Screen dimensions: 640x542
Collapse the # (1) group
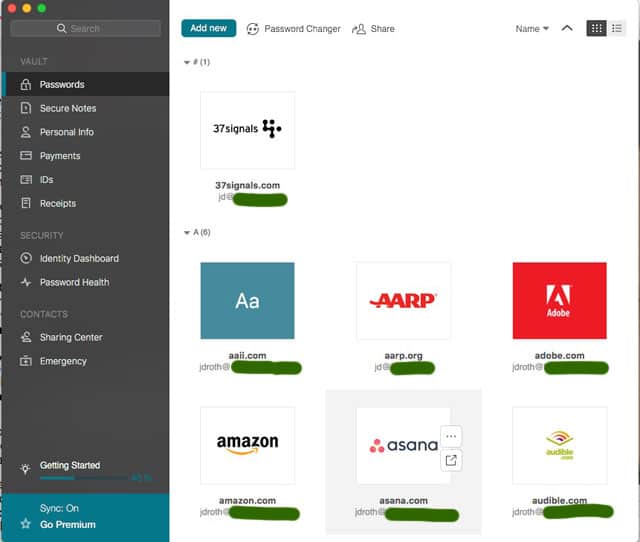click(187, 63)
